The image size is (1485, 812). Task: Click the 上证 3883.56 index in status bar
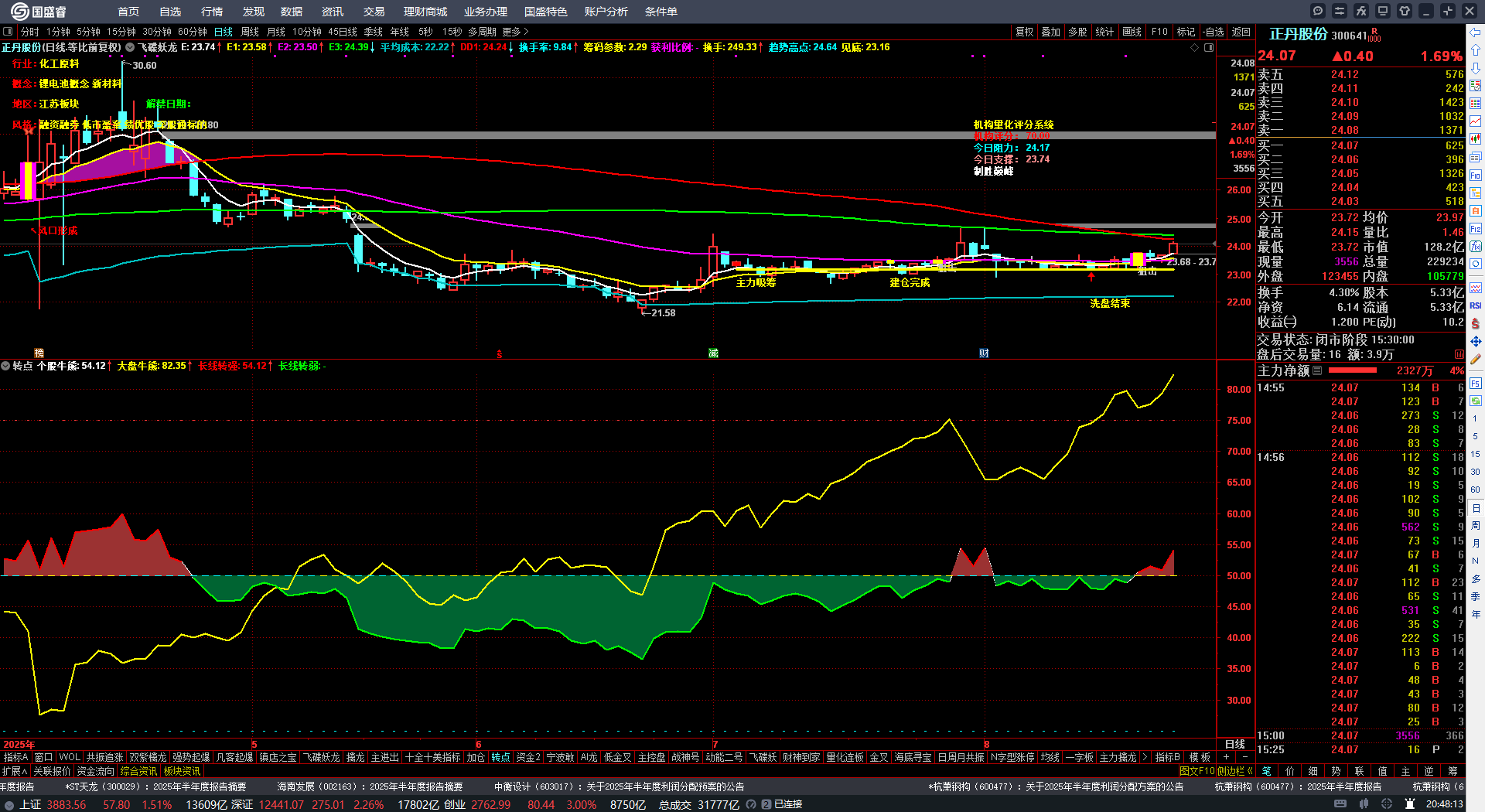pyautogui.click(x=53, y=804)
